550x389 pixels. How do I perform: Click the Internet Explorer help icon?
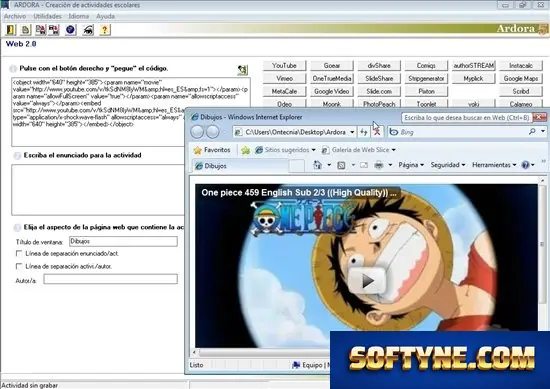click(525, 165)
